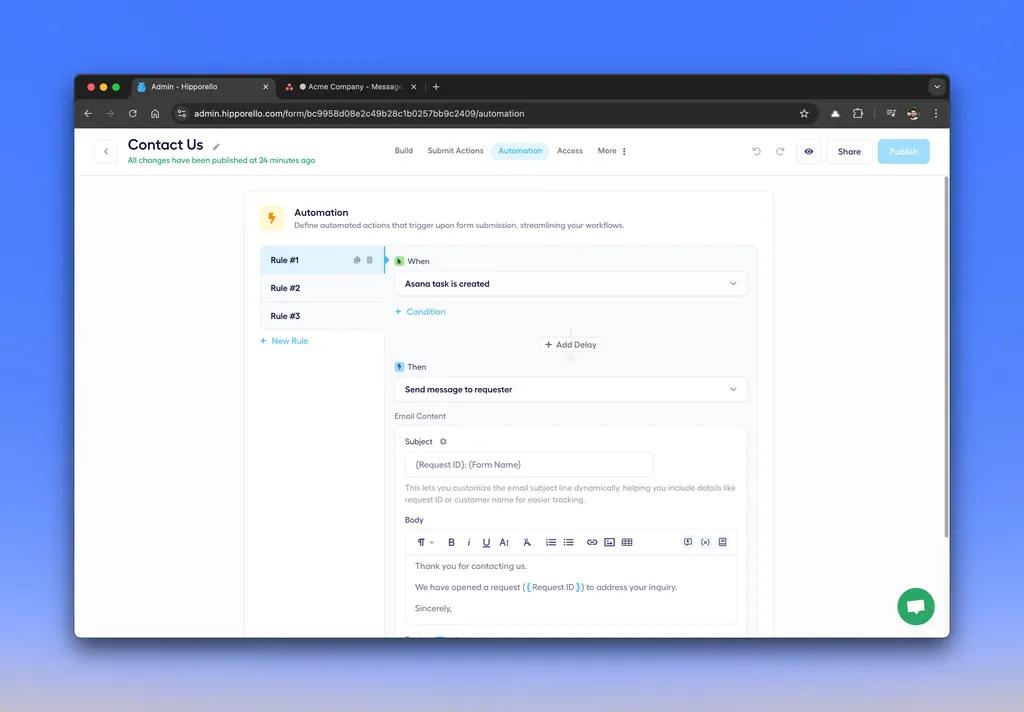Viewport: 1024px width, 712px height.
Task: Toggle italic formatting in body editor
Action: 469,542
